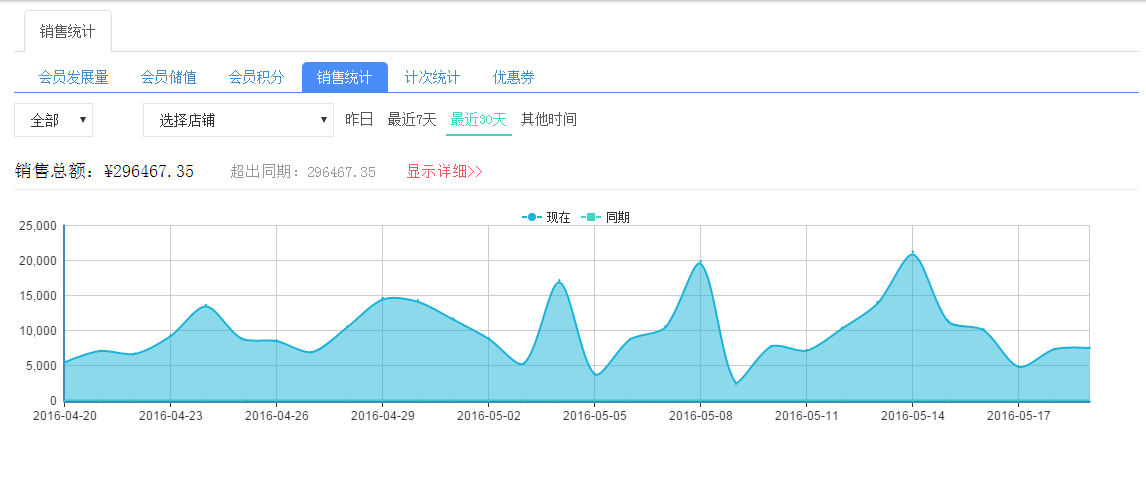Click x-axis label 2016-04-26

(x=276, y=416)
